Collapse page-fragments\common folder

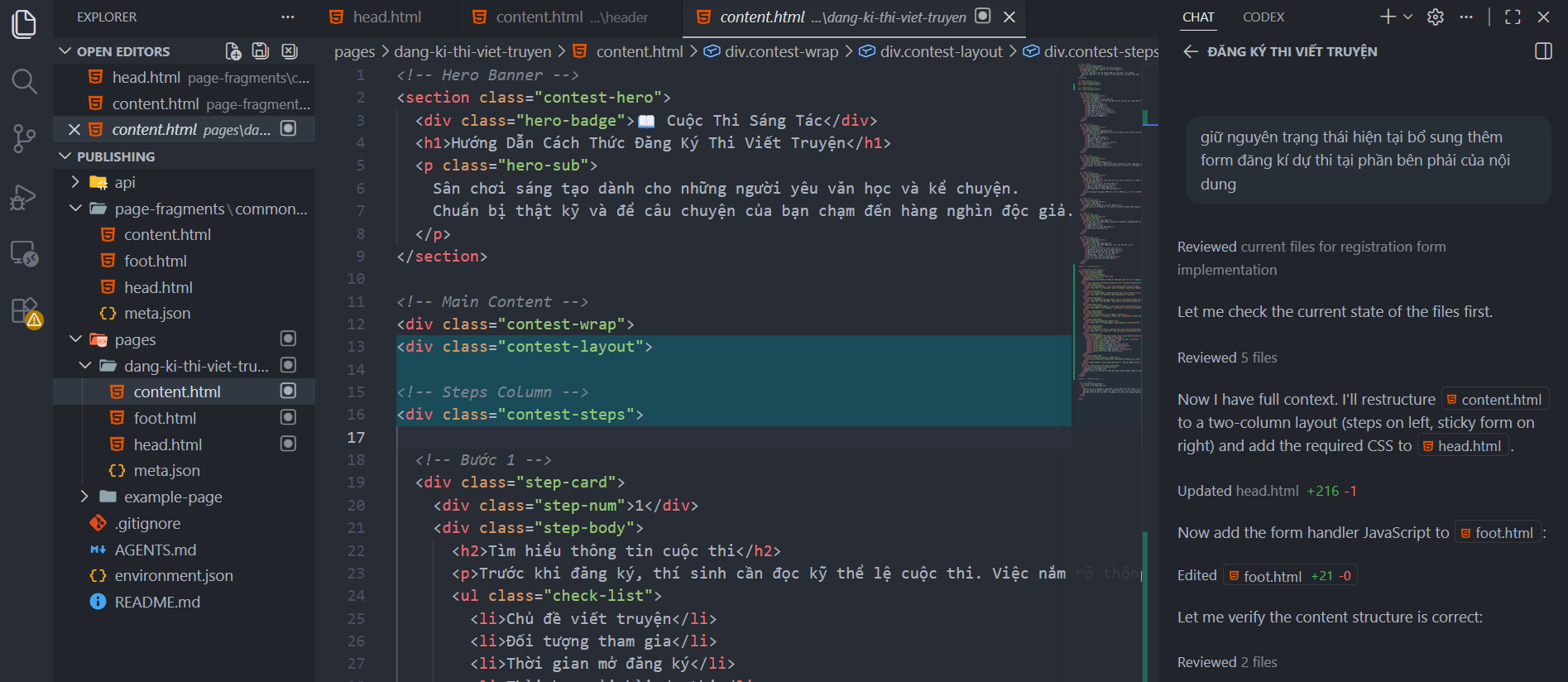[x=75, y=209]
